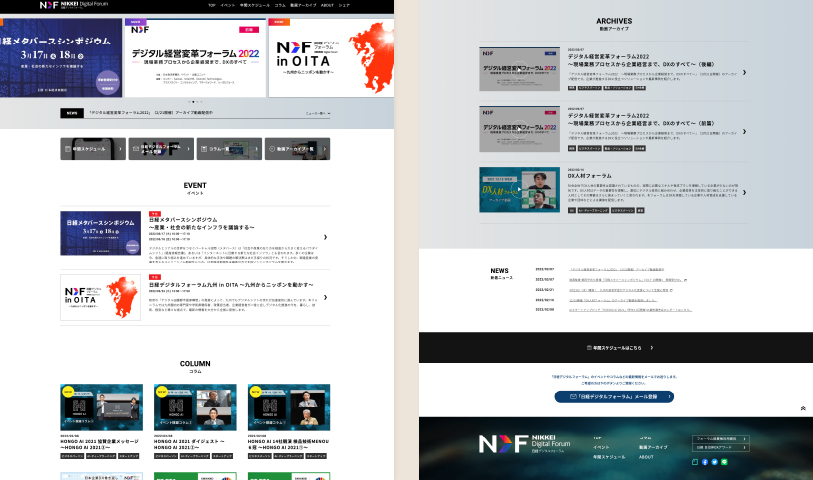Viewport: 813px width, 480px height.
Task: Open the 日経メタバースシンポジウム carousel banner
Action: tap(61, 58)
